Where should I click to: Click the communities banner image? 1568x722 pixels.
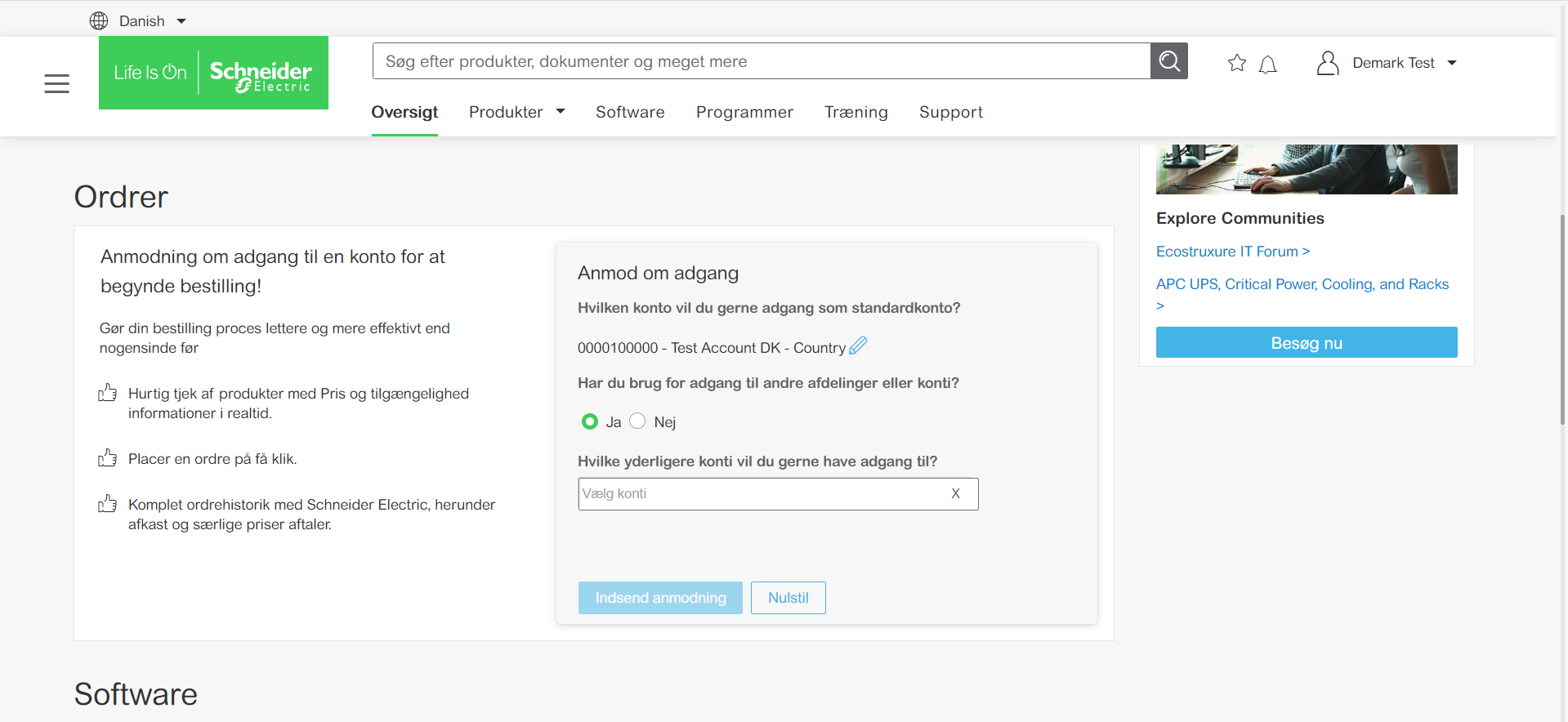pyautogui.click(x=1307, y=169)
